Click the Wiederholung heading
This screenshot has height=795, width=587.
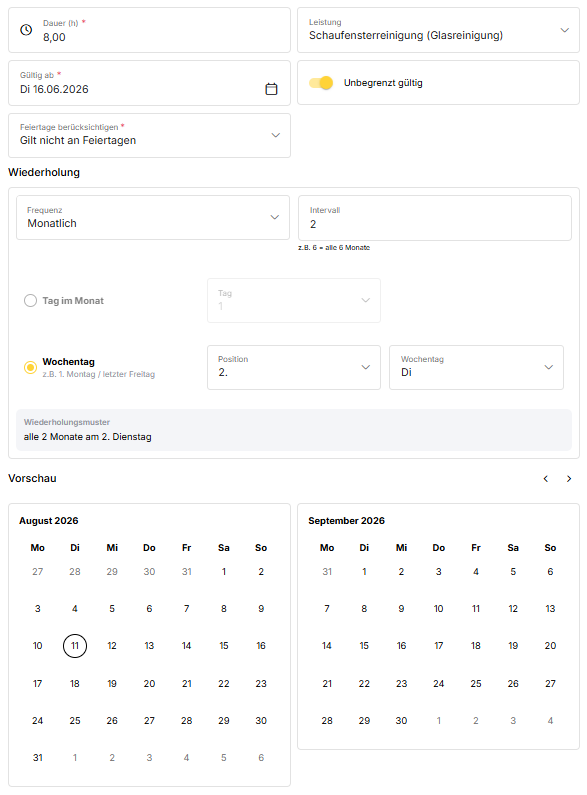tap(44, 172)
